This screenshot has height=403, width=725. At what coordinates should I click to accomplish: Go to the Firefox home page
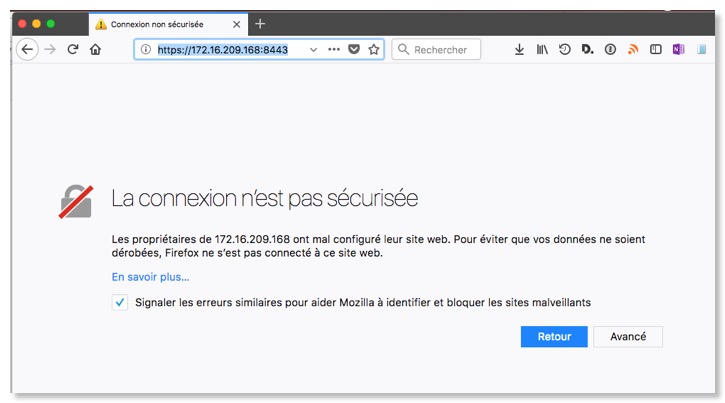[96, 49]
